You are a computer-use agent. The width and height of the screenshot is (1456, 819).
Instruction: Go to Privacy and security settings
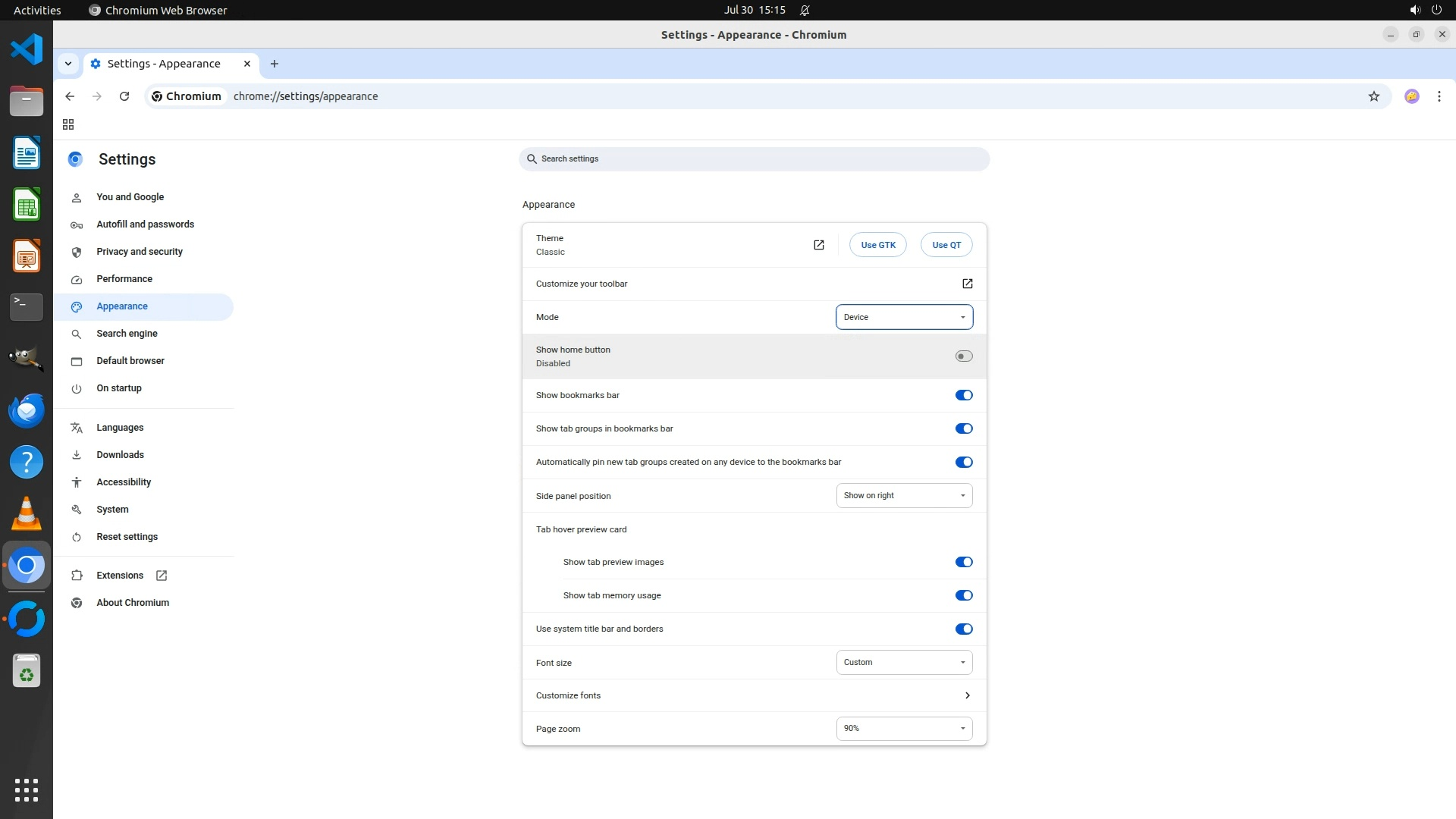[x=140, y=252]
